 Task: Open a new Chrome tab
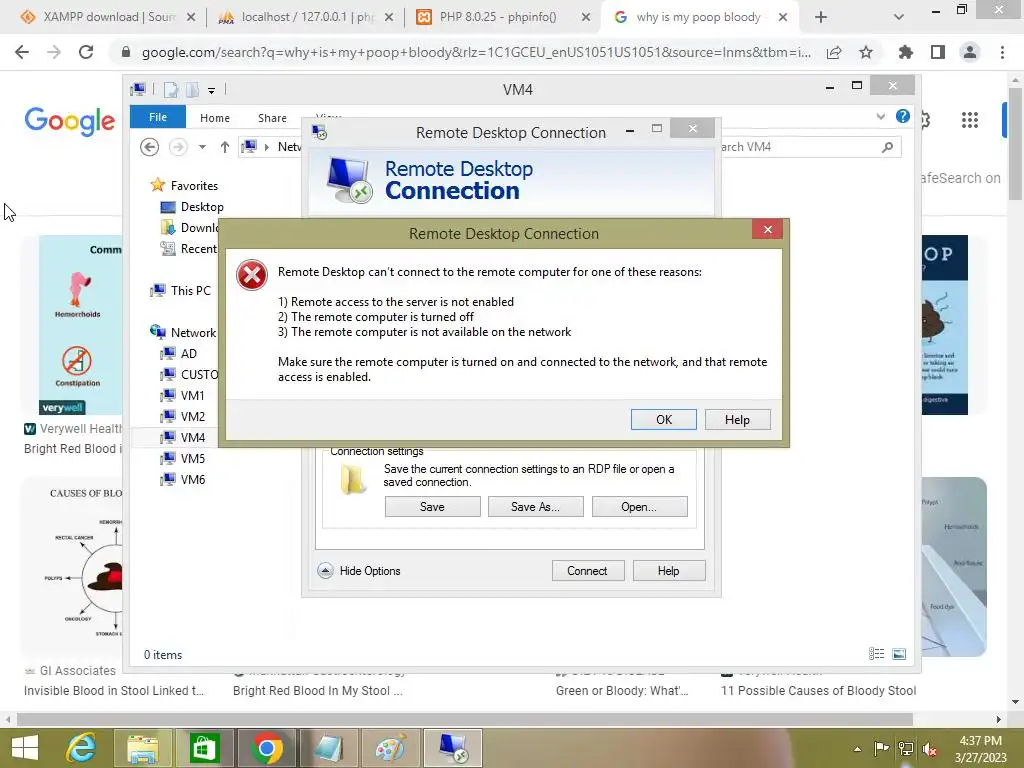[821, 18]
